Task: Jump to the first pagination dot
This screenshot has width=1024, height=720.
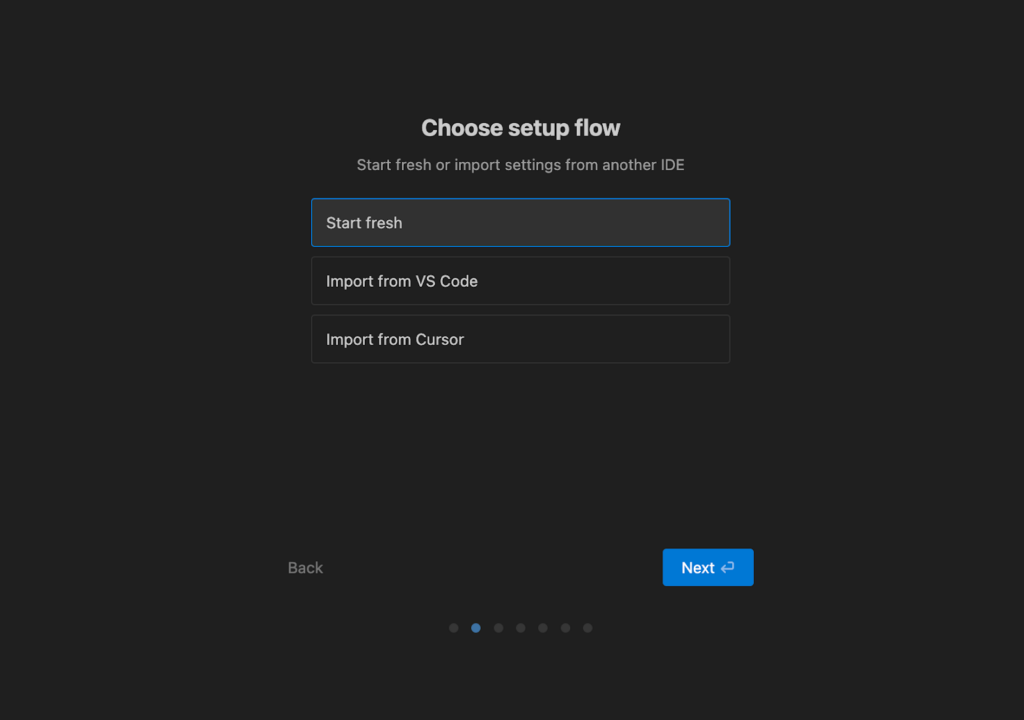Action: [454, 628]
